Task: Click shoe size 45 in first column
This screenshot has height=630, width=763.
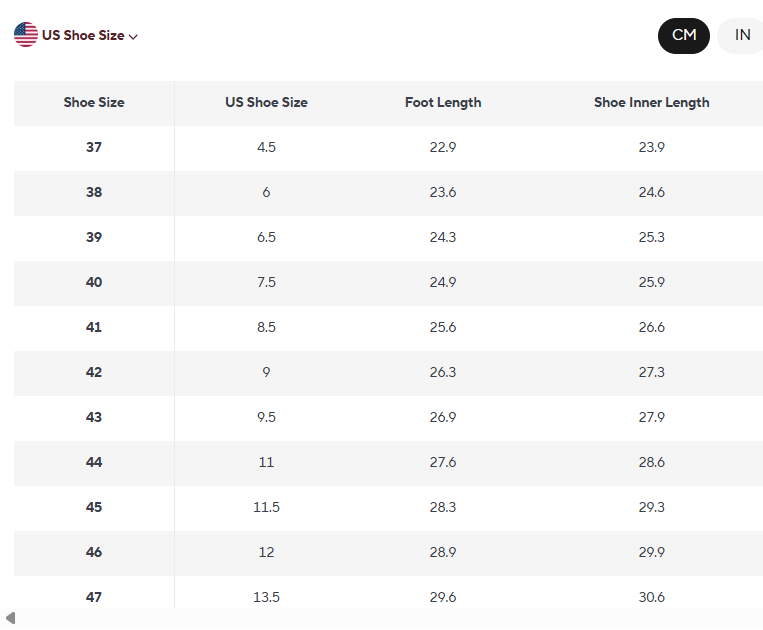Action: [94, 507]
